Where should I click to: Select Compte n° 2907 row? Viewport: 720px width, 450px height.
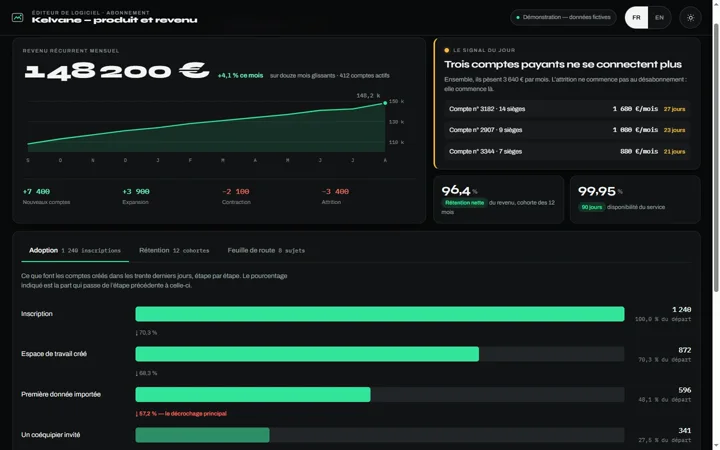pos(567,130)
